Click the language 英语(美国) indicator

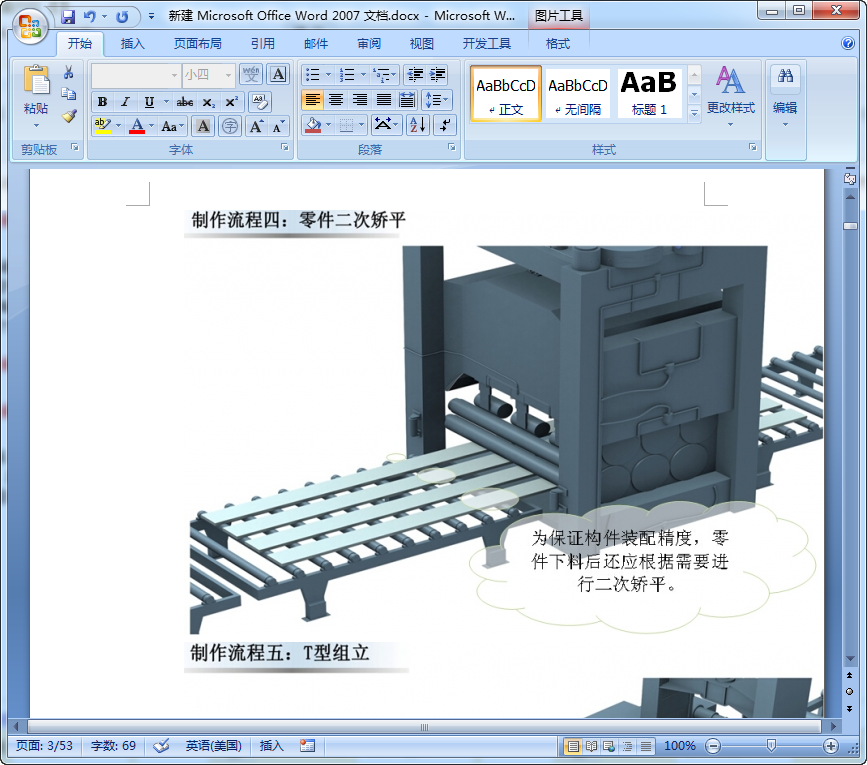point(213,746)
